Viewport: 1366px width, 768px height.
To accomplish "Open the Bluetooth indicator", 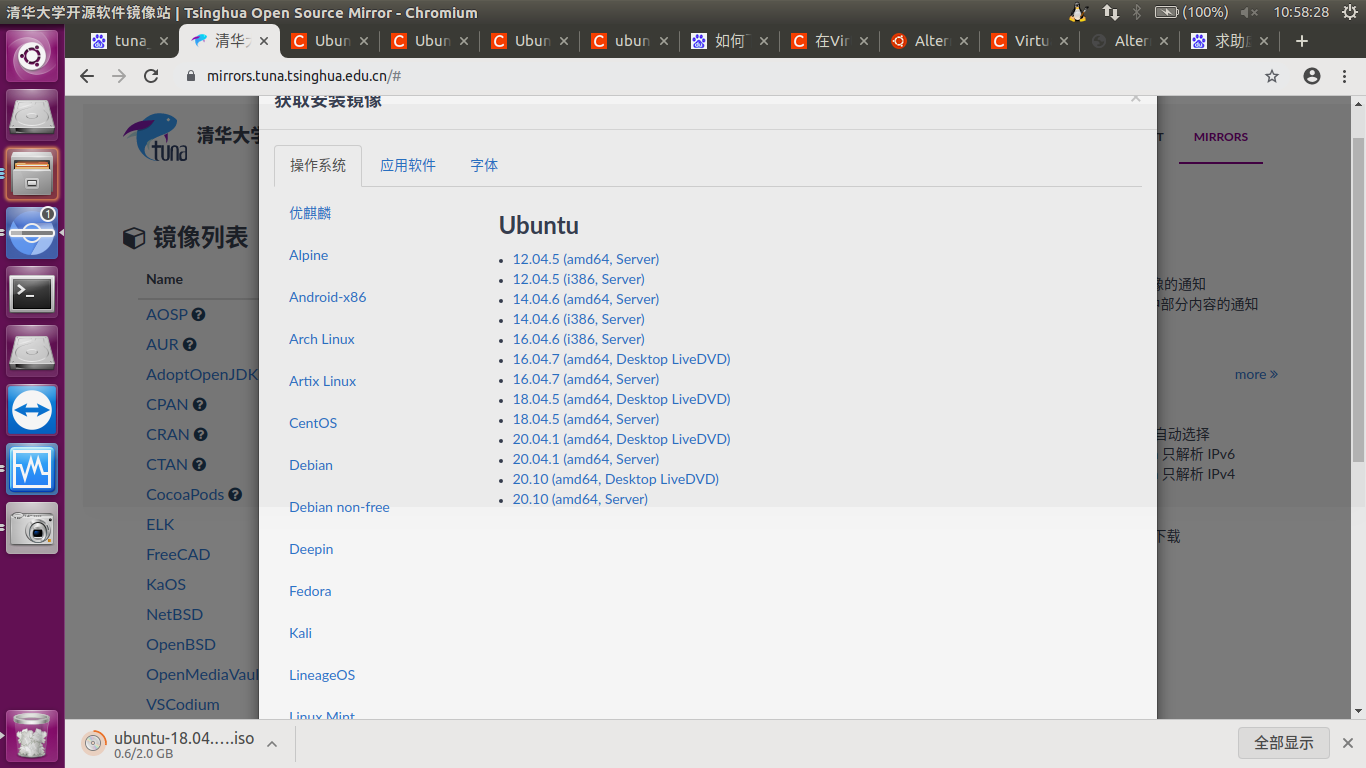I will click(x=1137, y=12).
